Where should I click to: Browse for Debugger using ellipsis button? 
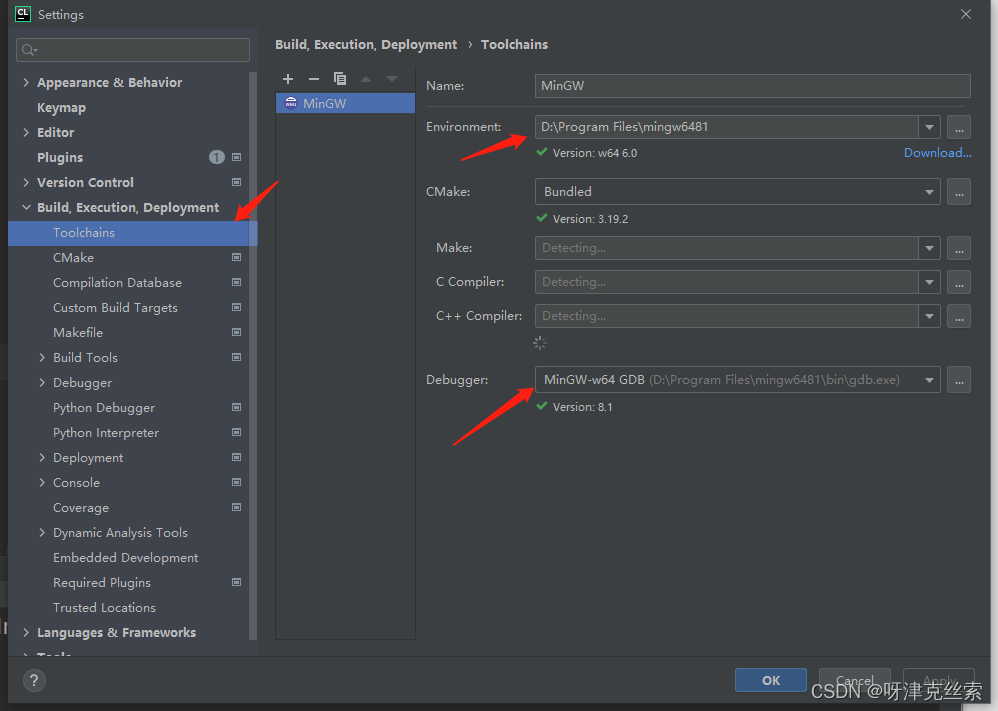point(959,380)
